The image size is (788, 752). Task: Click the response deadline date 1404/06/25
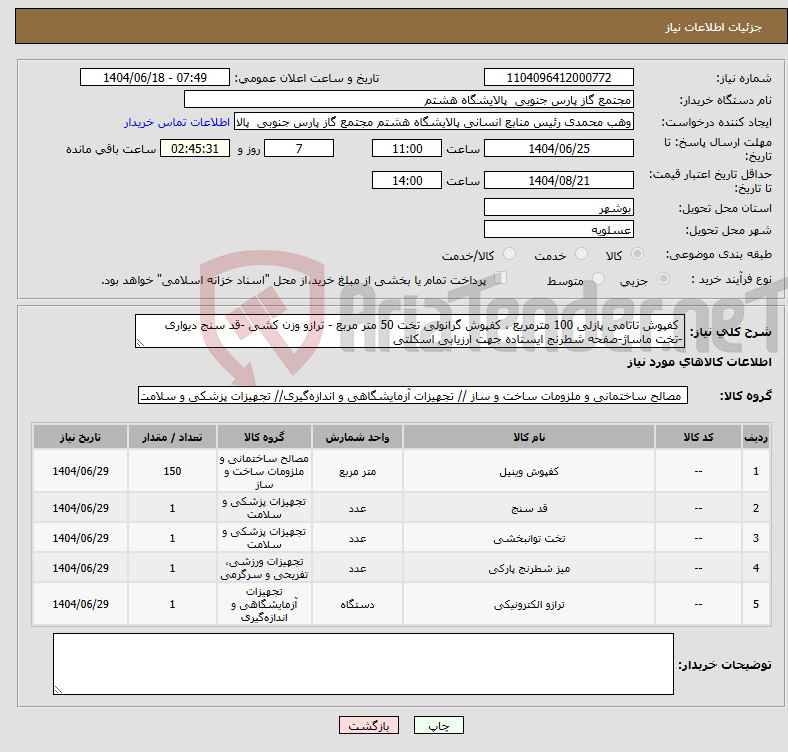coord(558,148)
